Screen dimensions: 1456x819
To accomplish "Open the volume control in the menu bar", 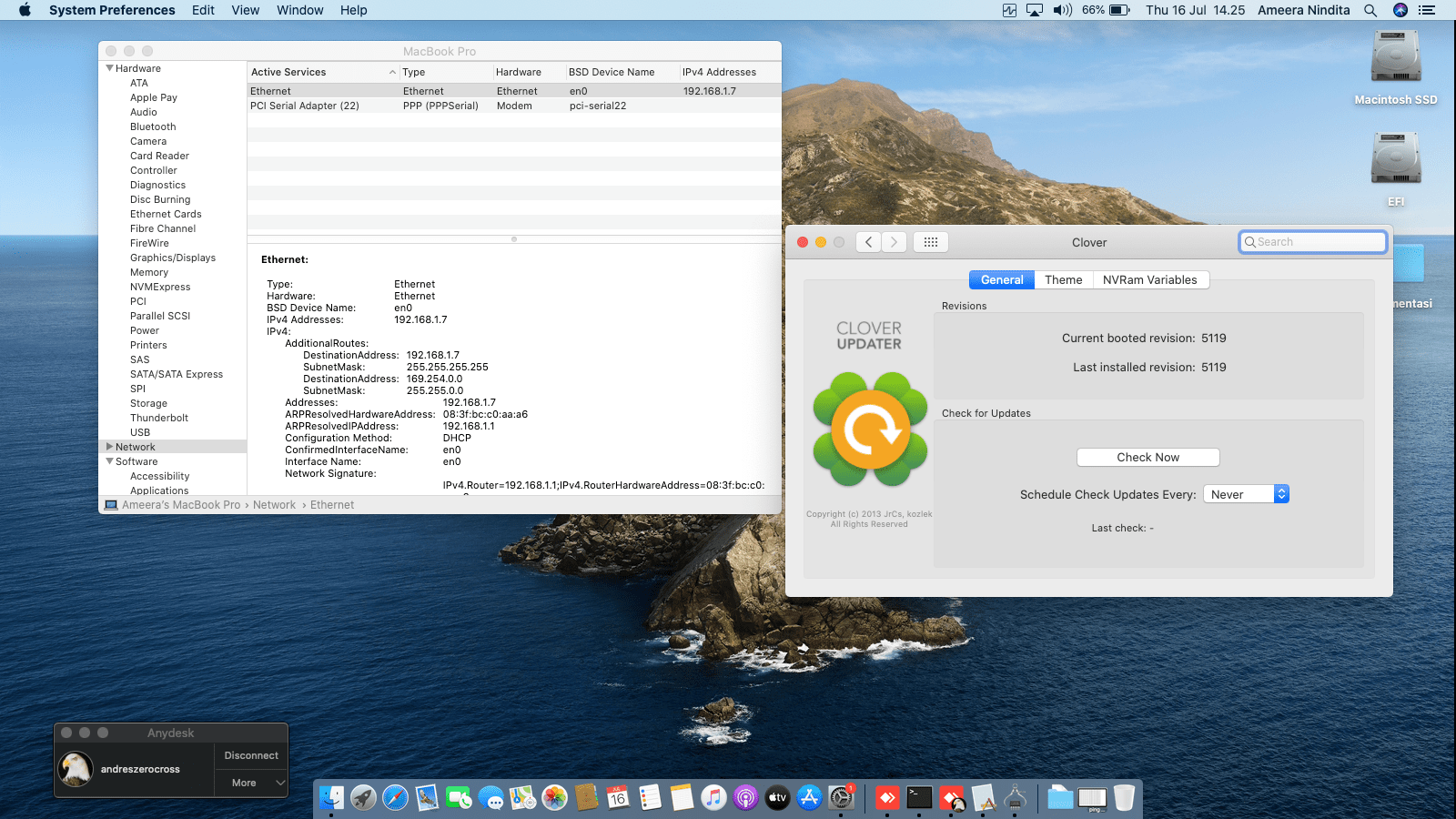I will (1062, 10).
